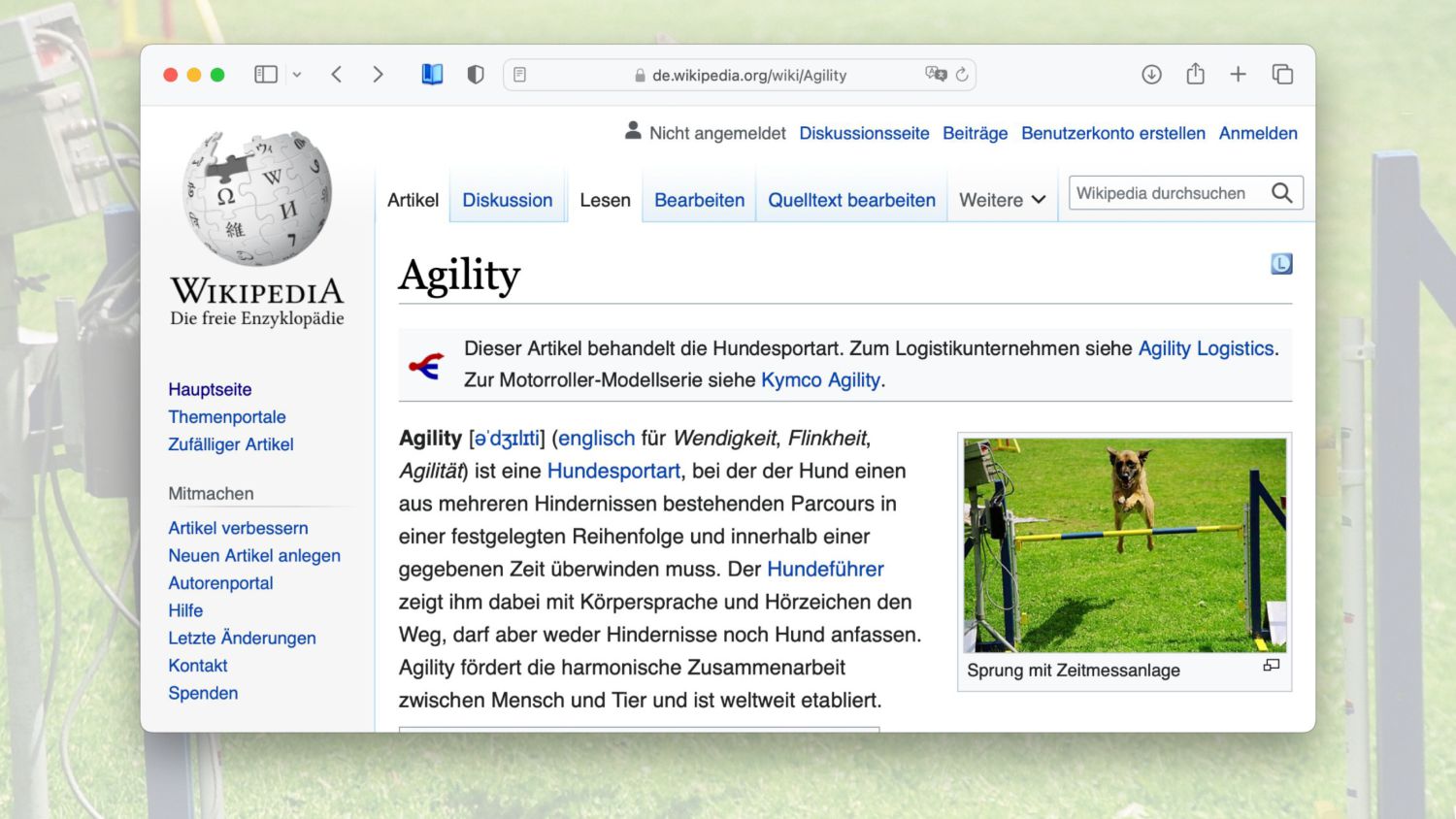The width and height of the screenshot is (1456, 819).
Task: Click the lock icon before URL
Action: pos(640,75)
